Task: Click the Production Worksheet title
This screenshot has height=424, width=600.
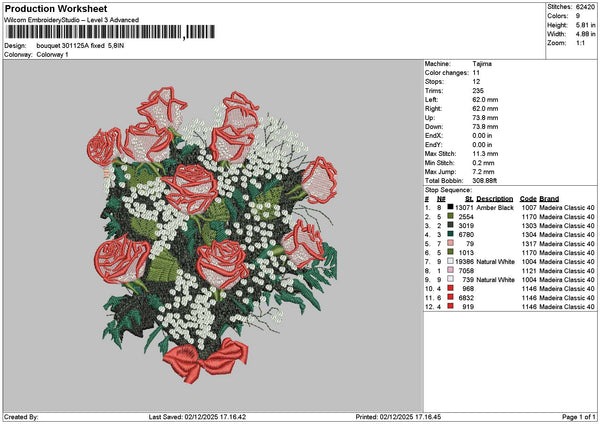Action: click(x=56, y=8)
